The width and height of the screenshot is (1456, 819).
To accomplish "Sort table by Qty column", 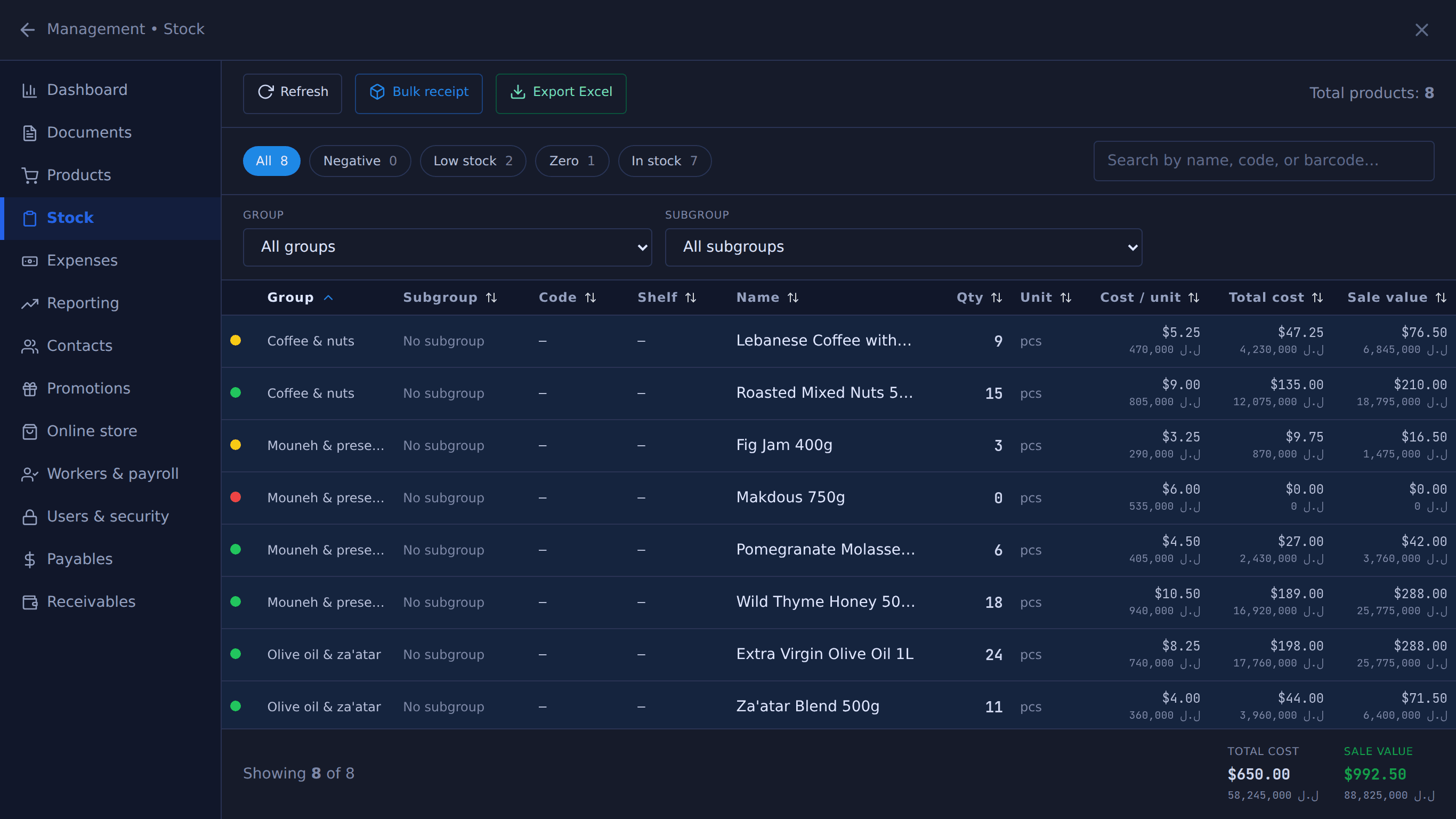I will pyautogui.click(x=980, y=298).
